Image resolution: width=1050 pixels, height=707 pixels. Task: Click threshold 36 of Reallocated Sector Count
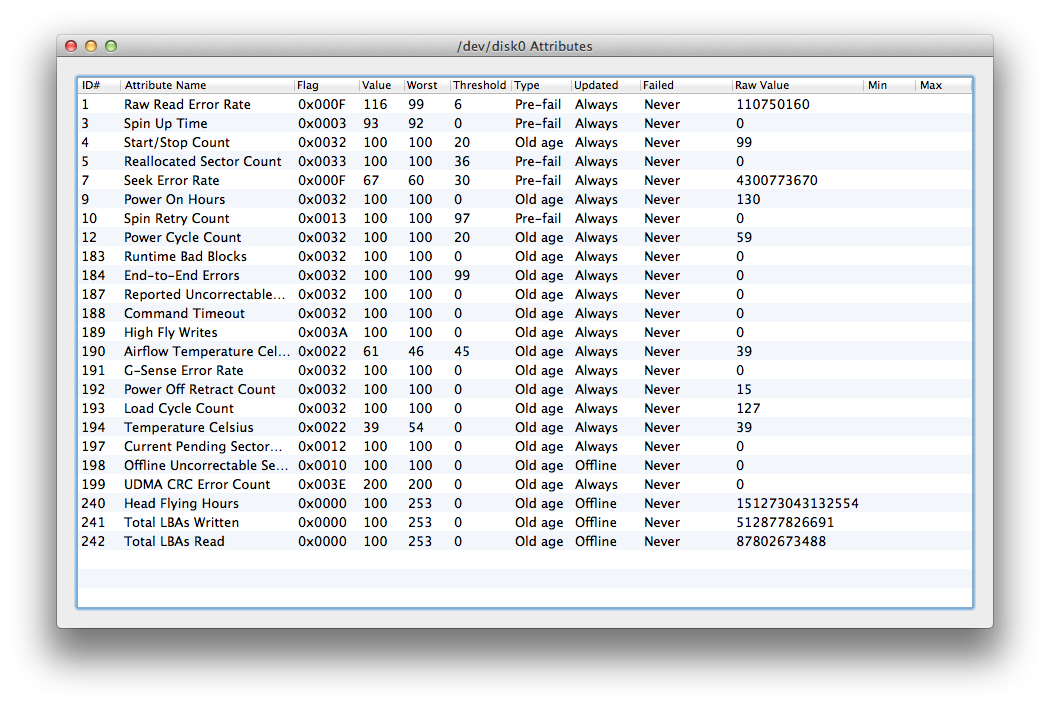tap(461, 161)
